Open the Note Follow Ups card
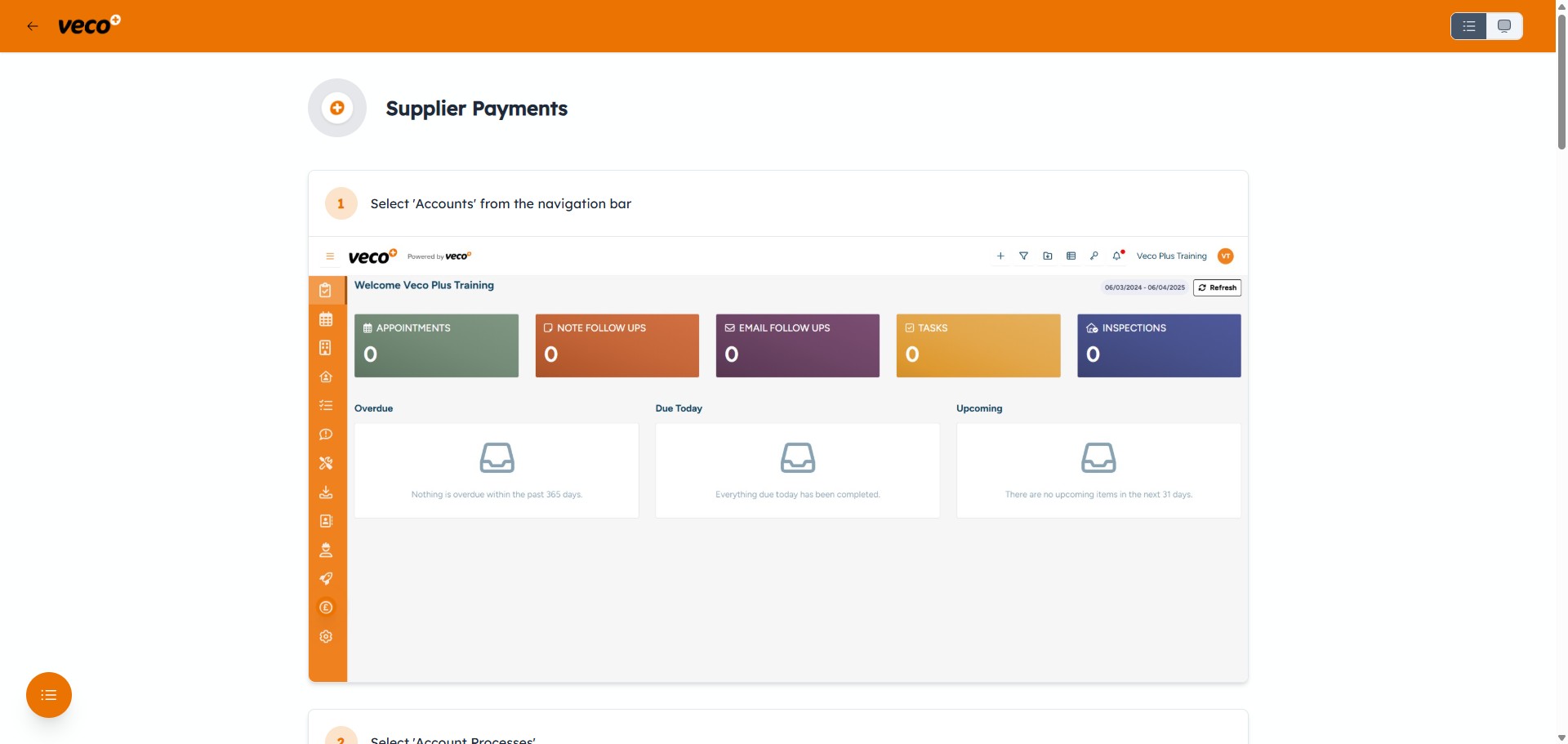 click(x=617, y=345)
